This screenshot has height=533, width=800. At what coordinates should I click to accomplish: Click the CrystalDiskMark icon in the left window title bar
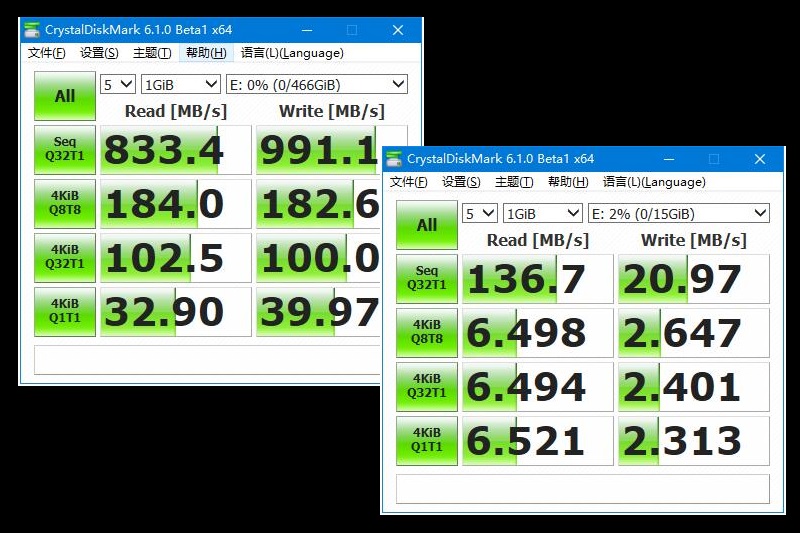tap(32, 30)
